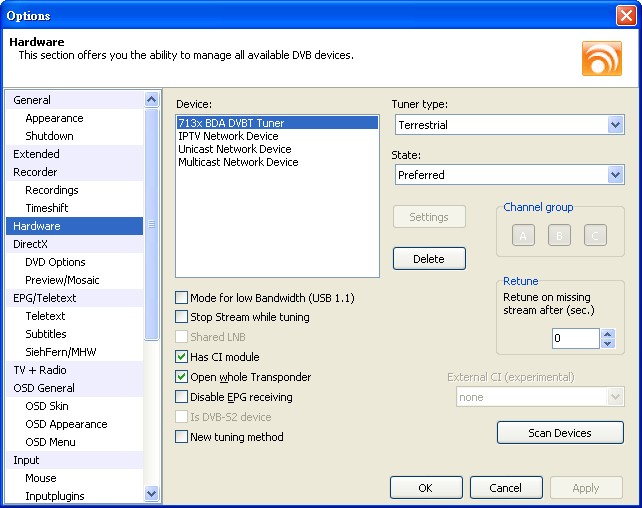Increase the Retune seconds spinner value
The image size is (642, 508).
608,333
